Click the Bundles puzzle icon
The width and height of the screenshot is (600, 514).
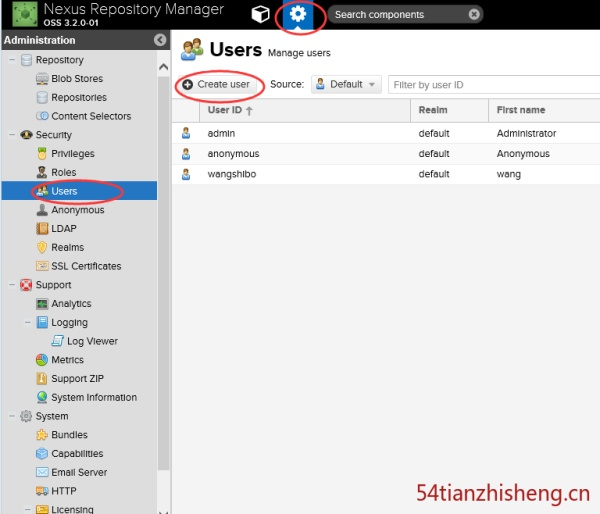42,435
